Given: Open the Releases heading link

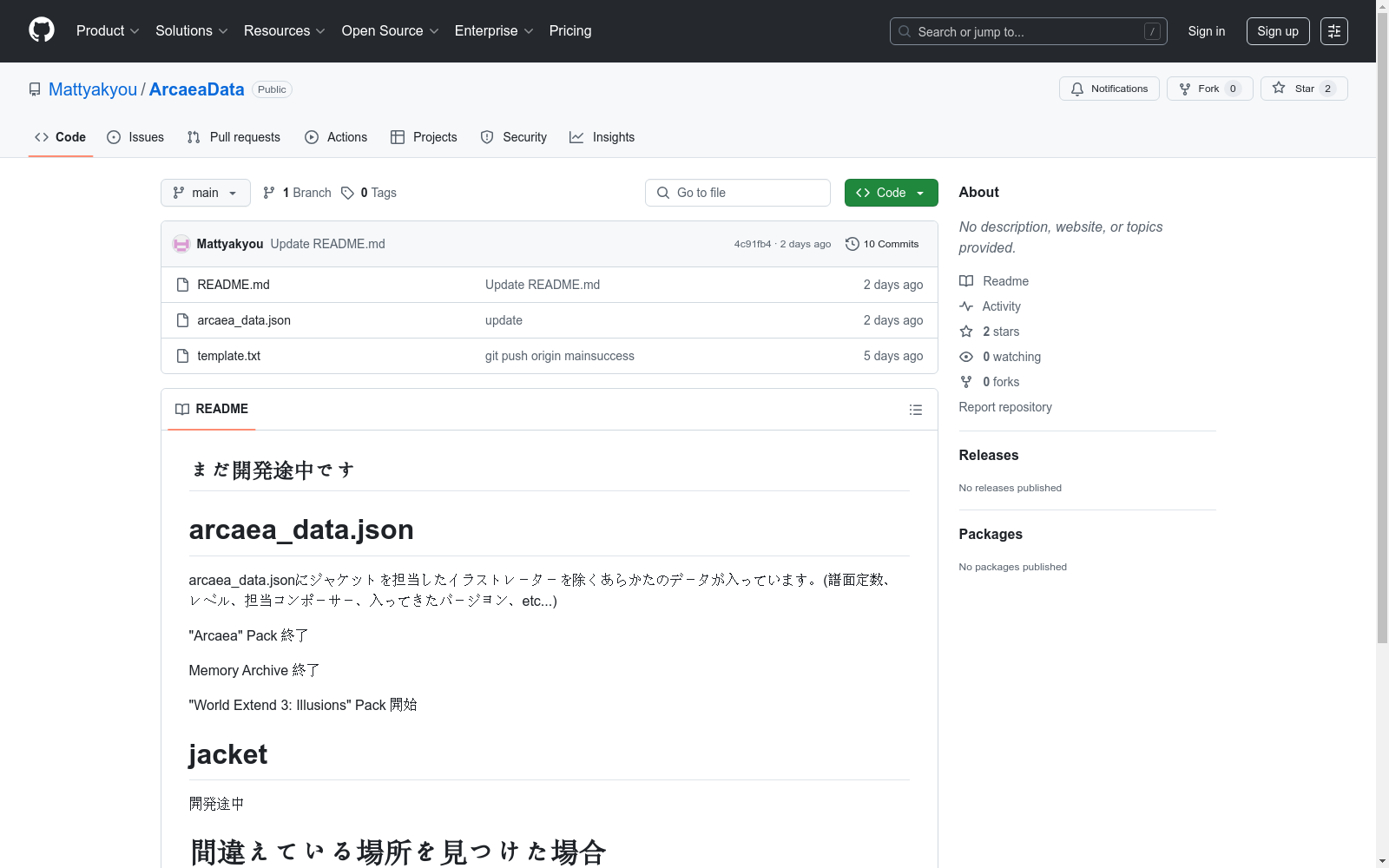Looking at the screenshot, I should (988, 455).
